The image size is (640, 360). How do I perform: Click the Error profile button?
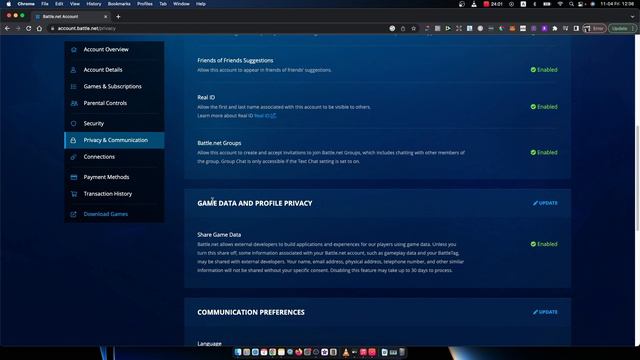(x=595, y=29)
